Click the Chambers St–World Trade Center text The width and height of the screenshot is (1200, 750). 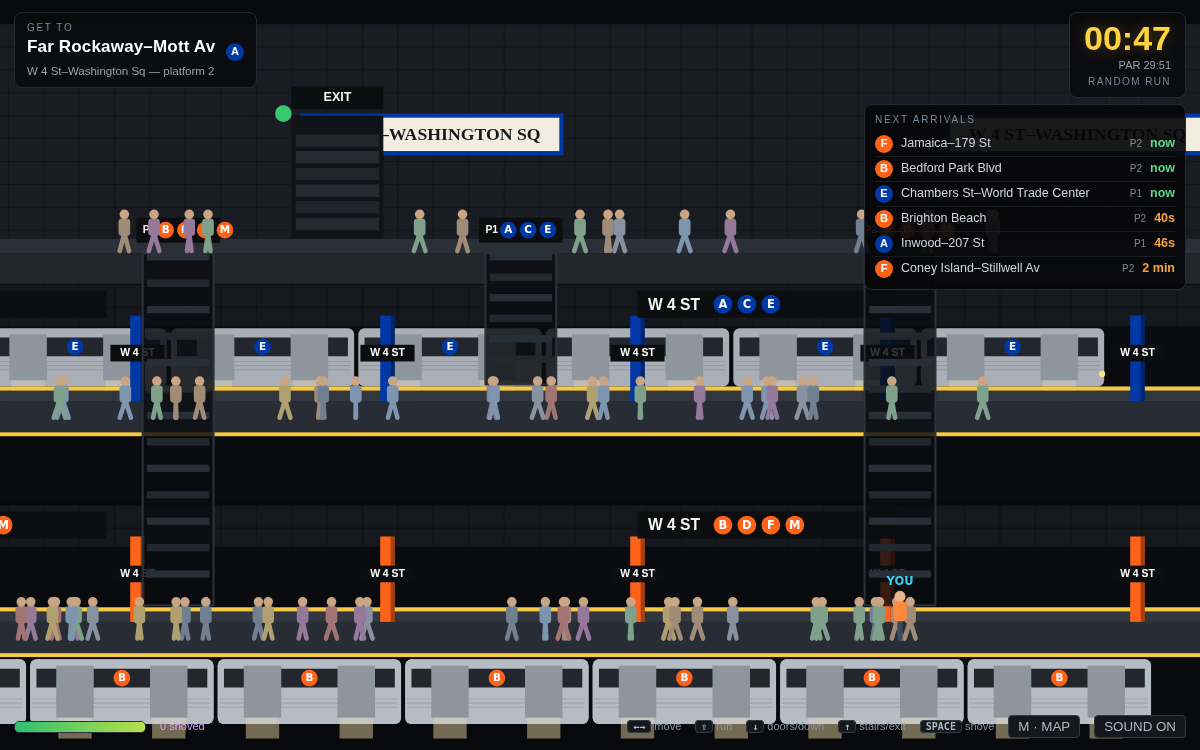click(995, 193)
